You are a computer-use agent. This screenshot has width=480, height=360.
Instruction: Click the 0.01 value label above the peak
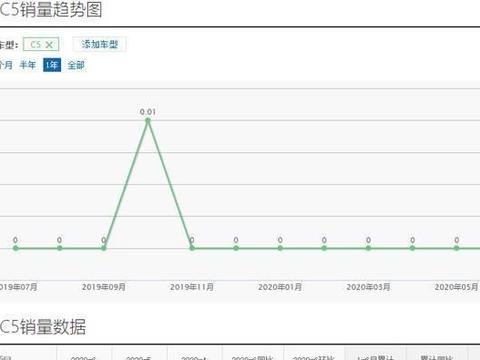148,112
